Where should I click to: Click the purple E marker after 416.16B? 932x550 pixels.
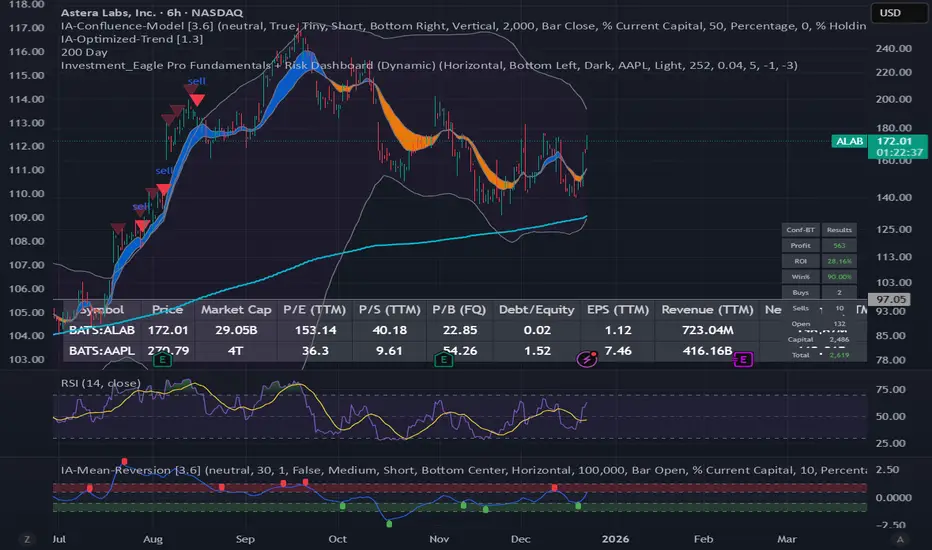[743, 359]
